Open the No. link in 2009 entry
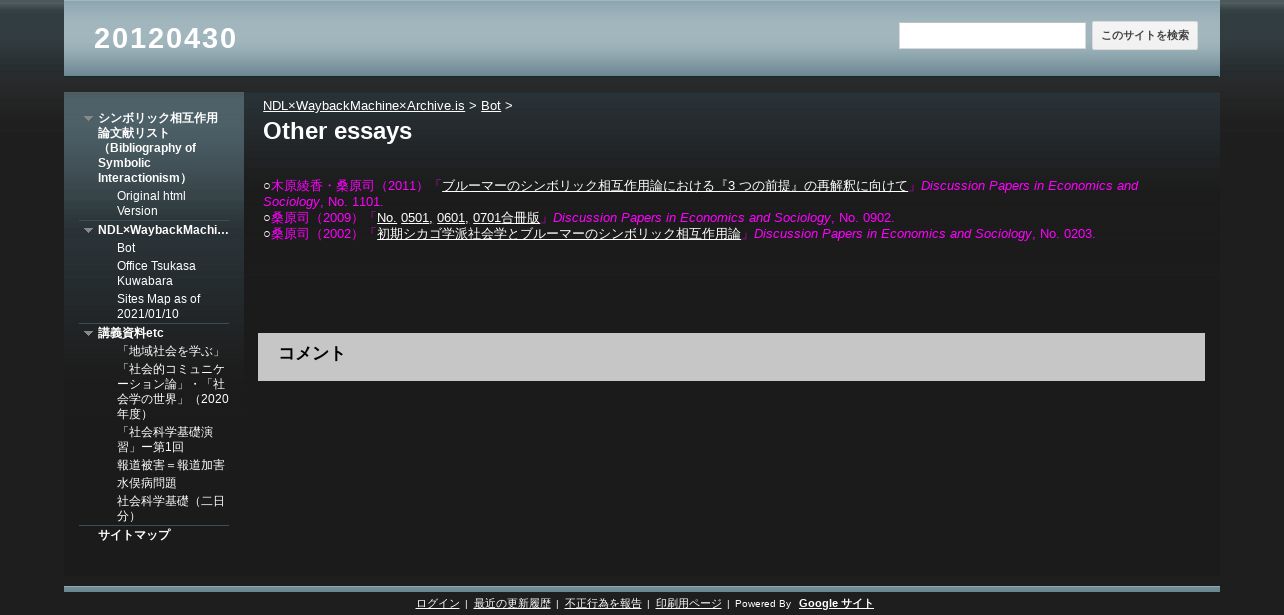 pos(387,218)
